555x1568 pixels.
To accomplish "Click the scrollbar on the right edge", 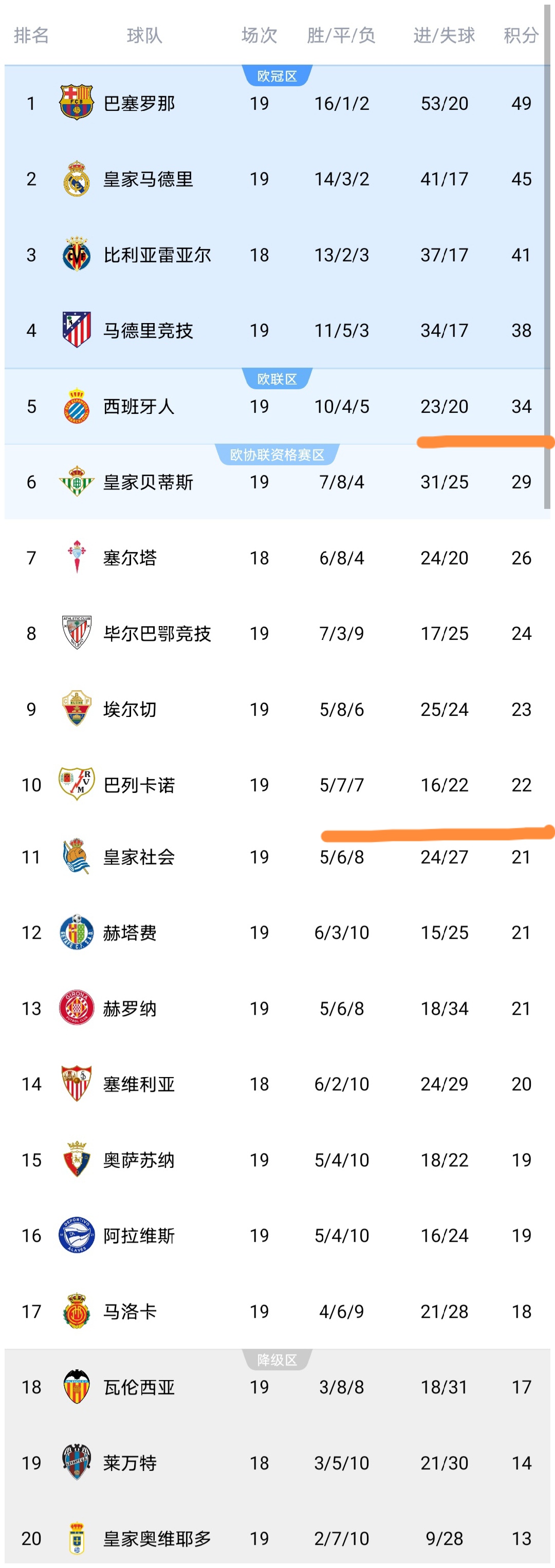I will coord(547,256).
